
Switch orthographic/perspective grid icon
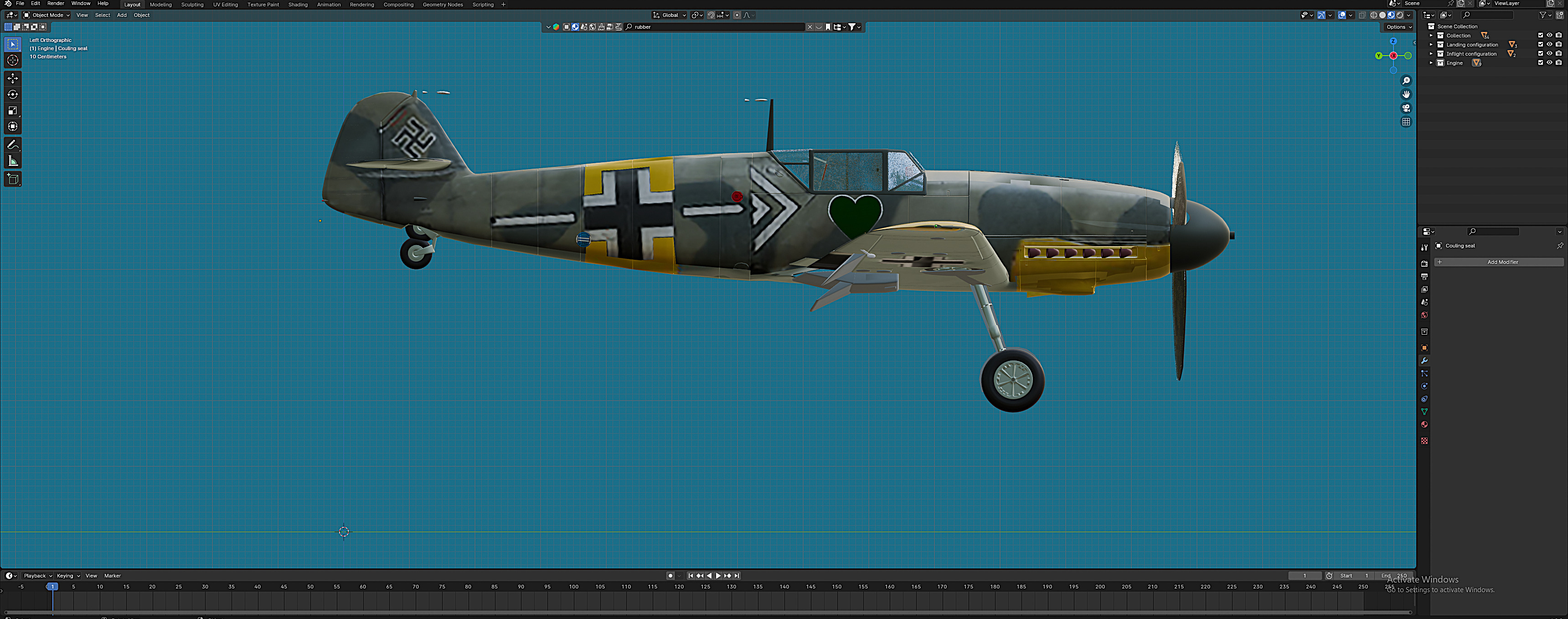(1406, 122)
